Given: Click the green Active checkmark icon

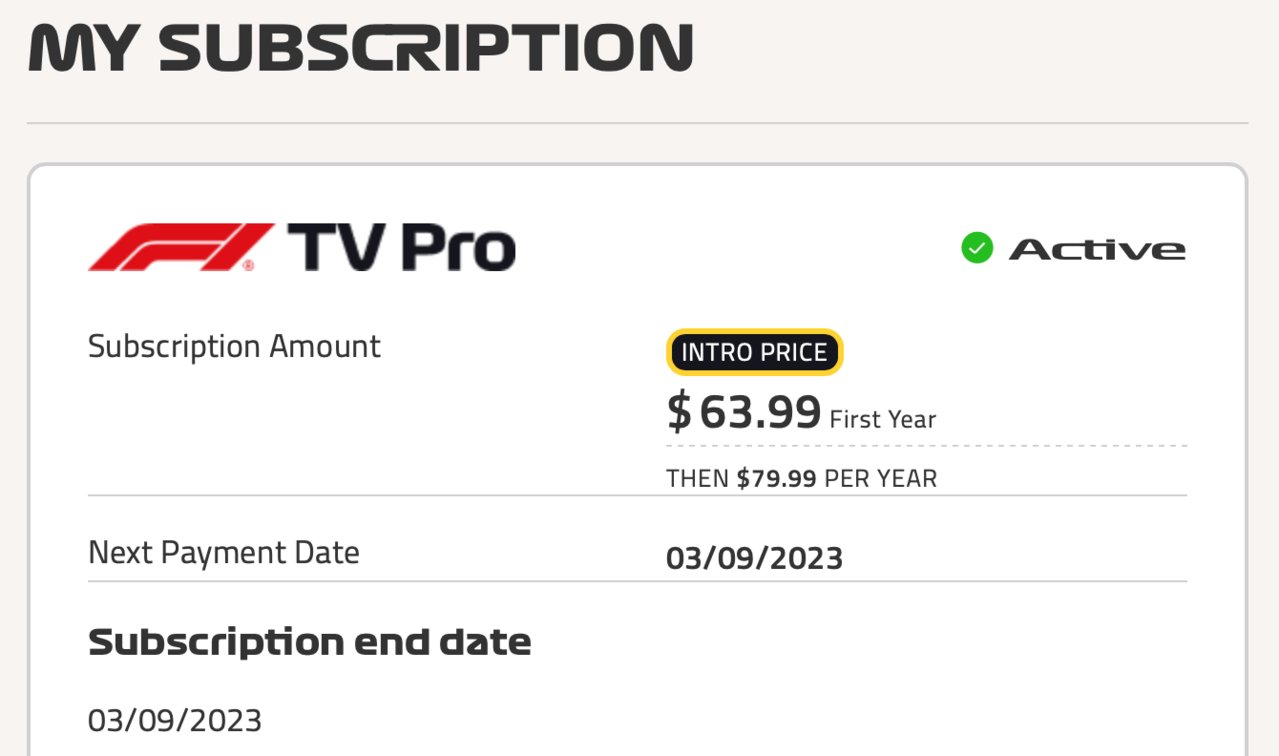Looking at the screenshot, I should (x=977, y=248).
